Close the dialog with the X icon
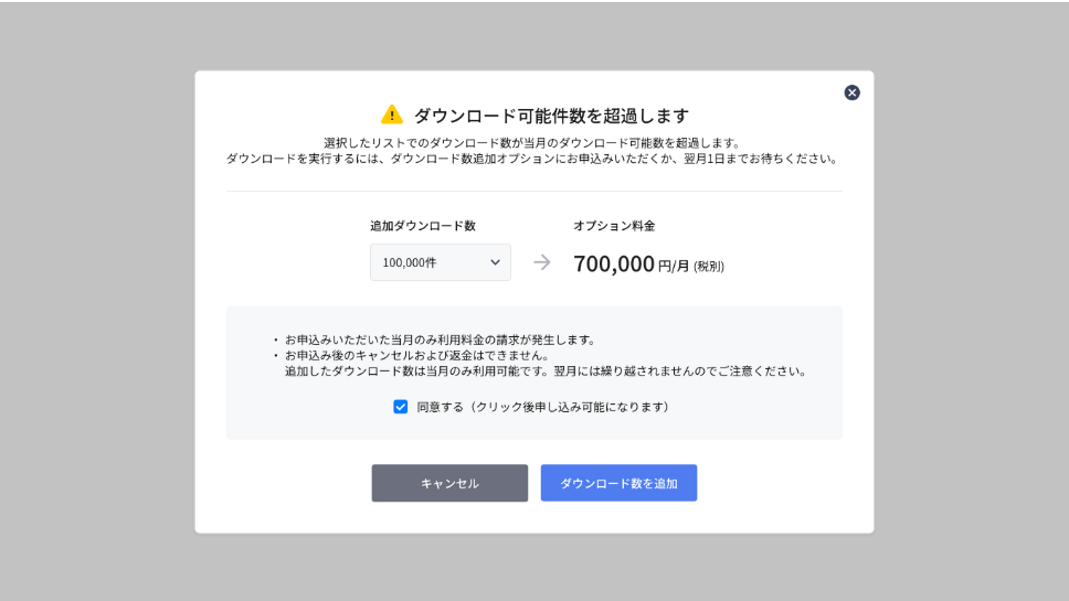The height and width of the screenshot is (601, 1069). pyautogui.click(x=852, y=93)
